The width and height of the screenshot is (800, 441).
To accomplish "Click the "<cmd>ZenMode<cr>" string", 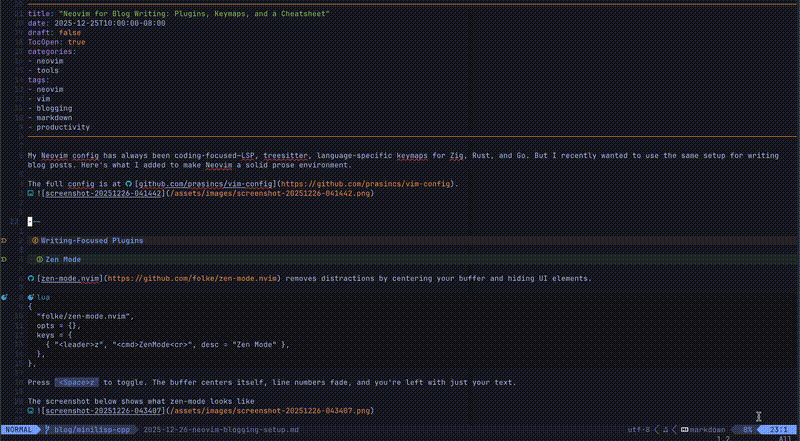I will pos(153,345).
